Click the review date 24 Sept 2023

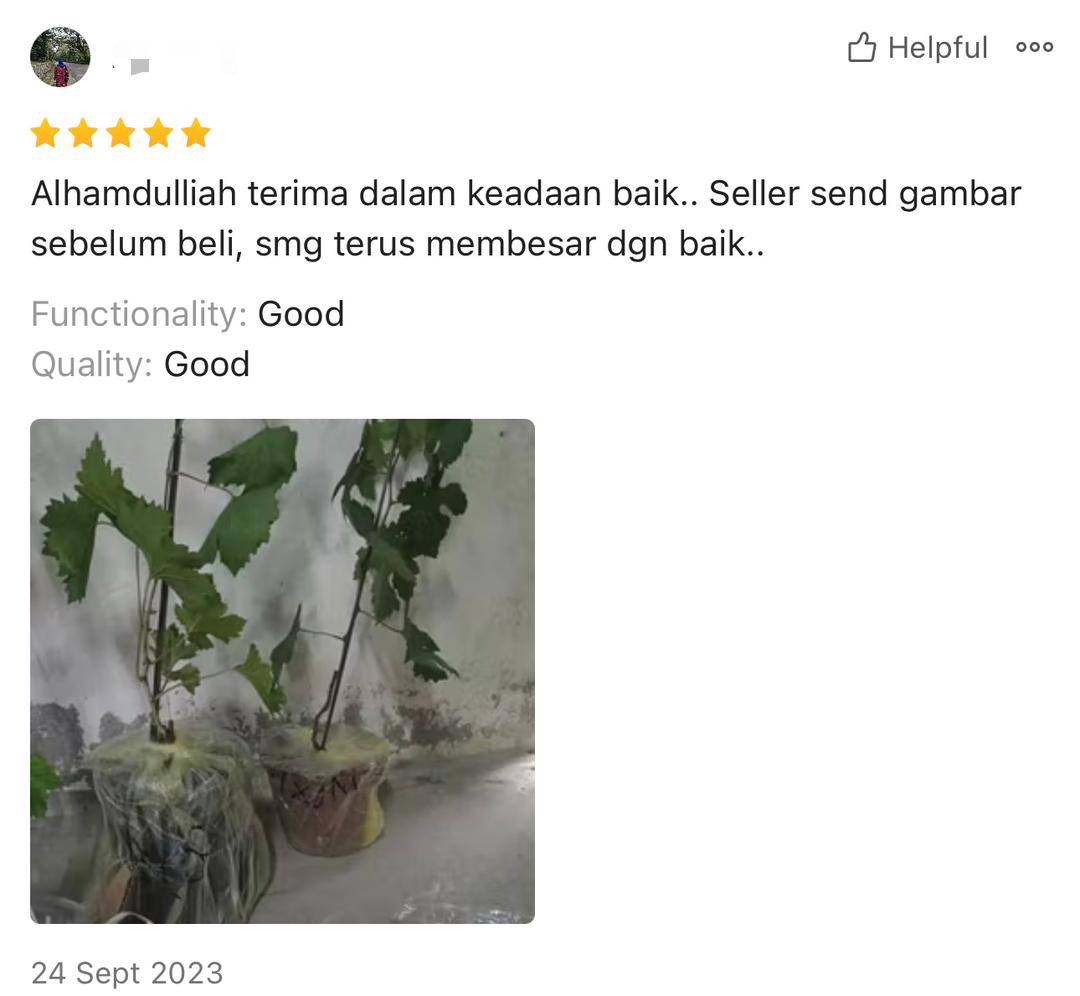(127, 973)
